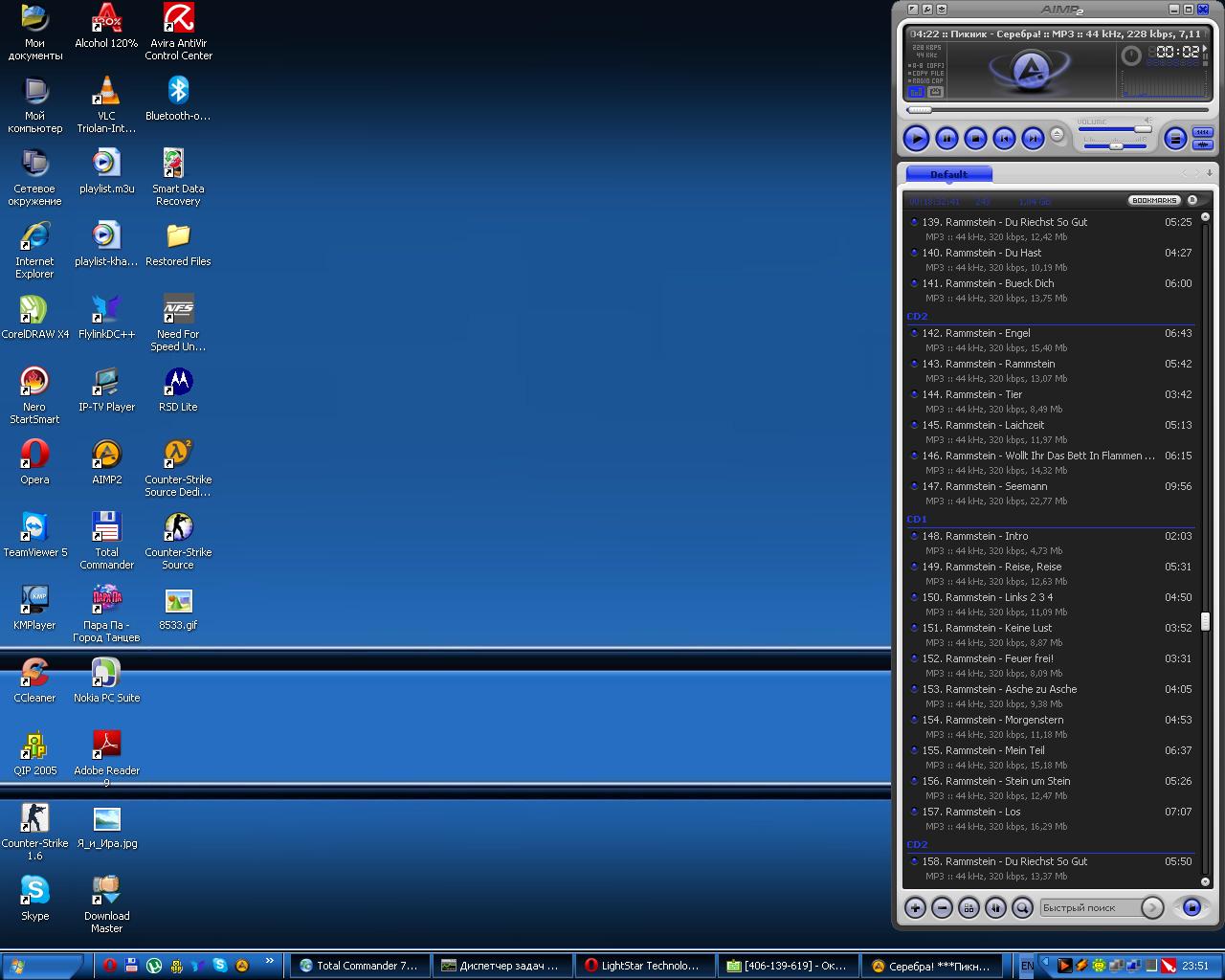Select track 154. Rammstein - Morgenstern
Image resolution: width=1225 pixels, height=980 pixels.
click(1051, 727)
